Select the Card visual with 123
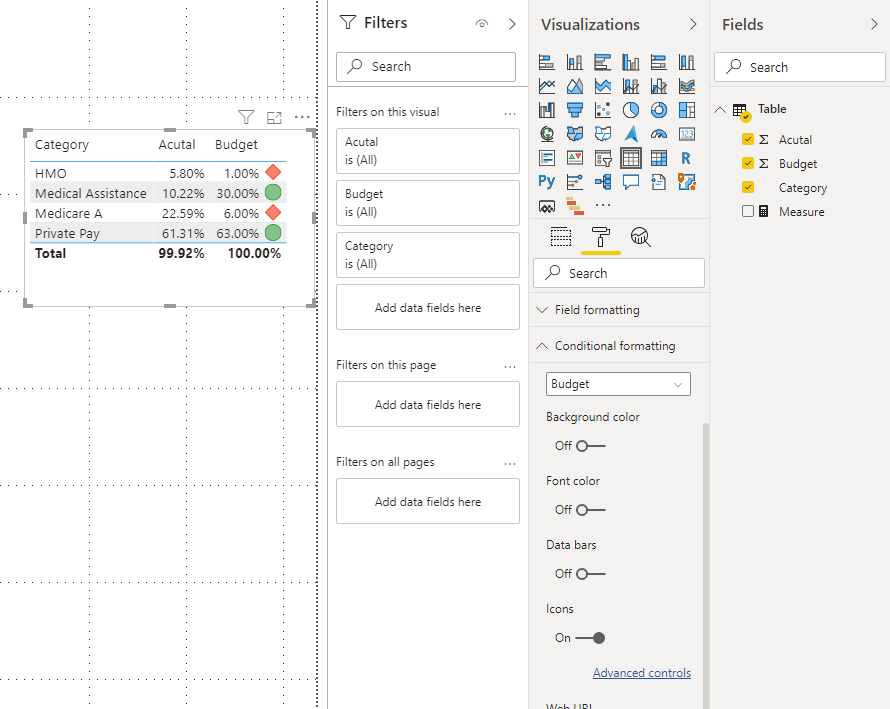Viewport: 890px width, 709px height. pos(687,134)
